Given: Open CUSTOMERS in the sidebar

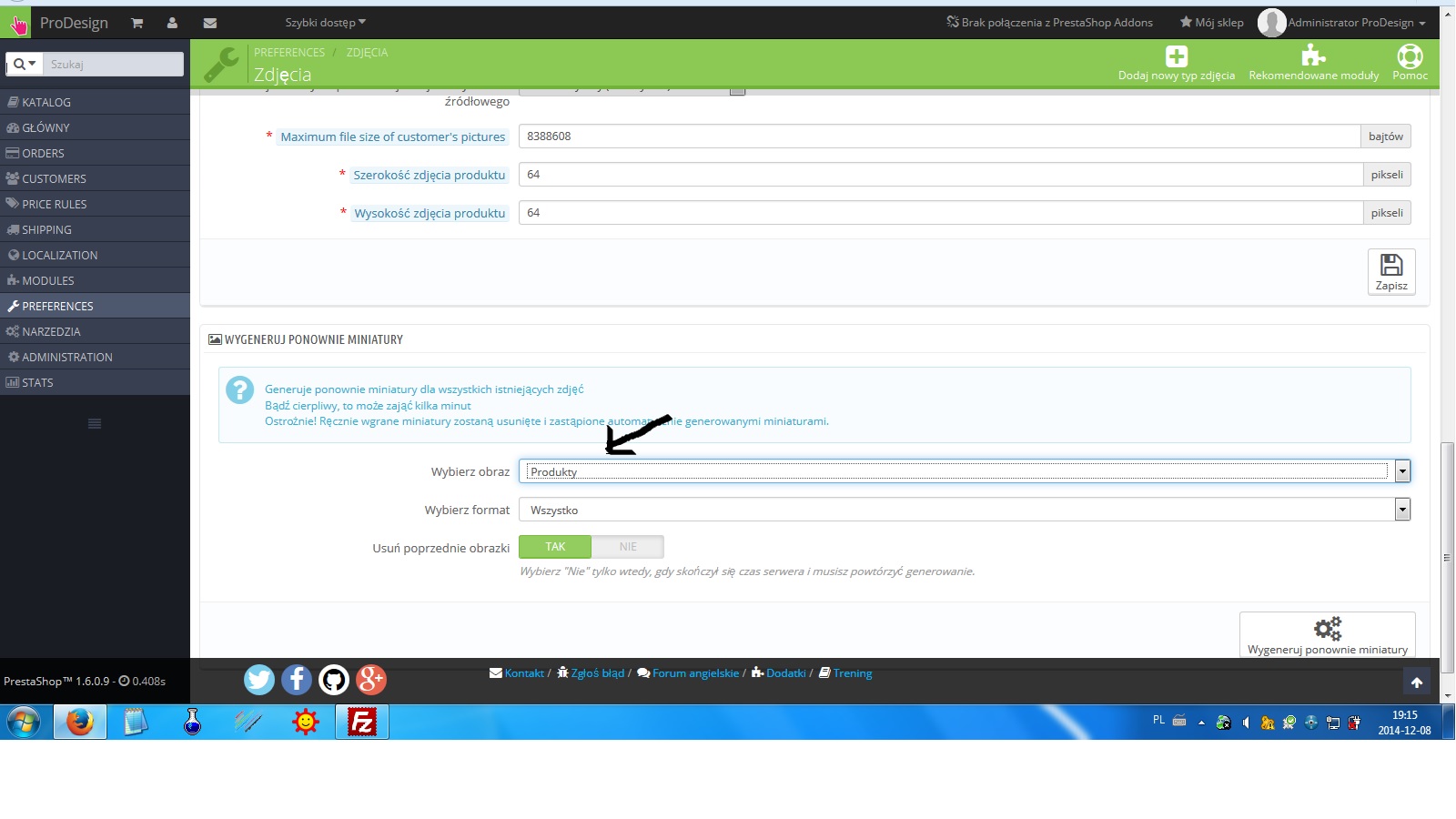Looking at the screenshot, I should (95, 178).
